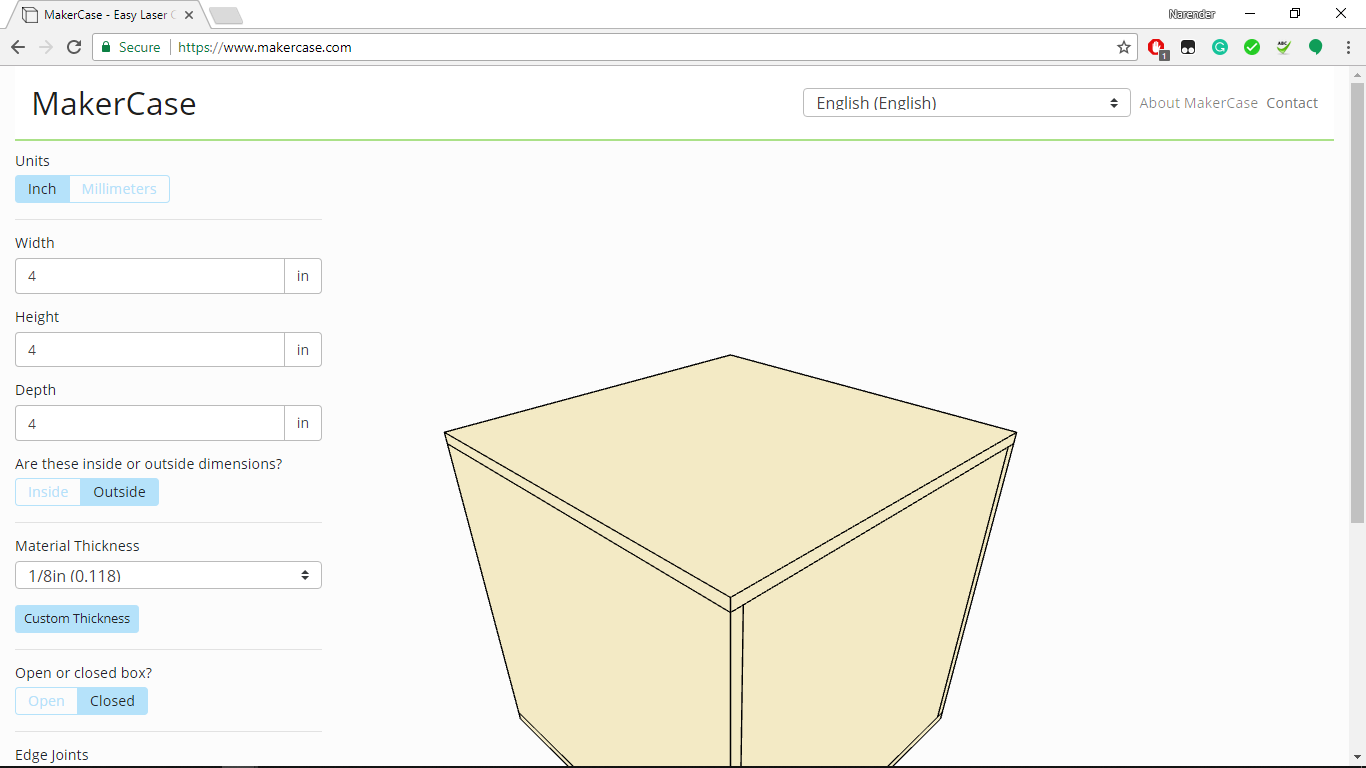Click the 'Open or closed box?' label
The width and height of the screenshot is (1366, 768).
84,673
